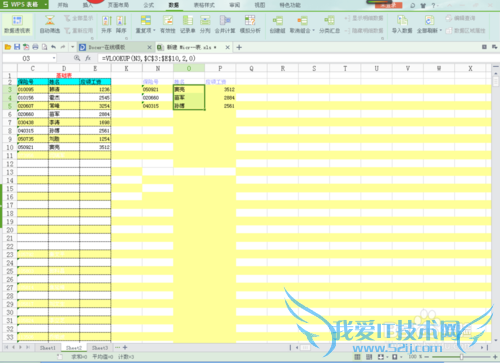Switch to 特色功能 ribbon tab
This screenshot has width=500, height=363.
coord(290,5)
